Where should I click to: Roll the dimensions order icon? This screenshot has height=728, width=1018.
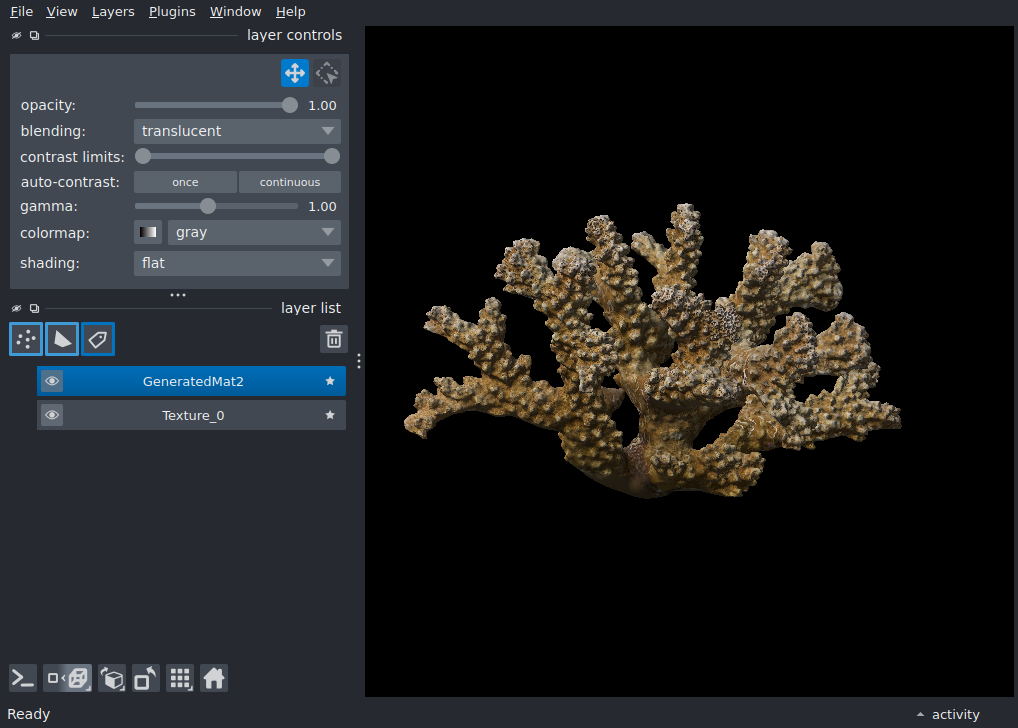click(112, 679)
